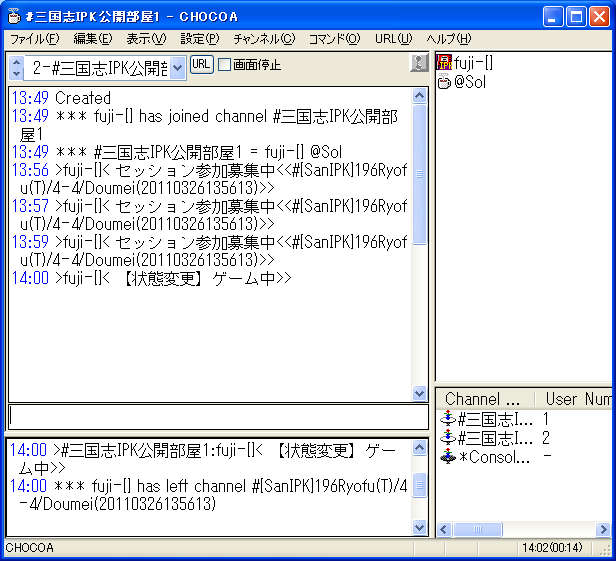Screen dimensions: 616x561
Task: Click the channel icon with user count 2
Action: coord(447,438)
